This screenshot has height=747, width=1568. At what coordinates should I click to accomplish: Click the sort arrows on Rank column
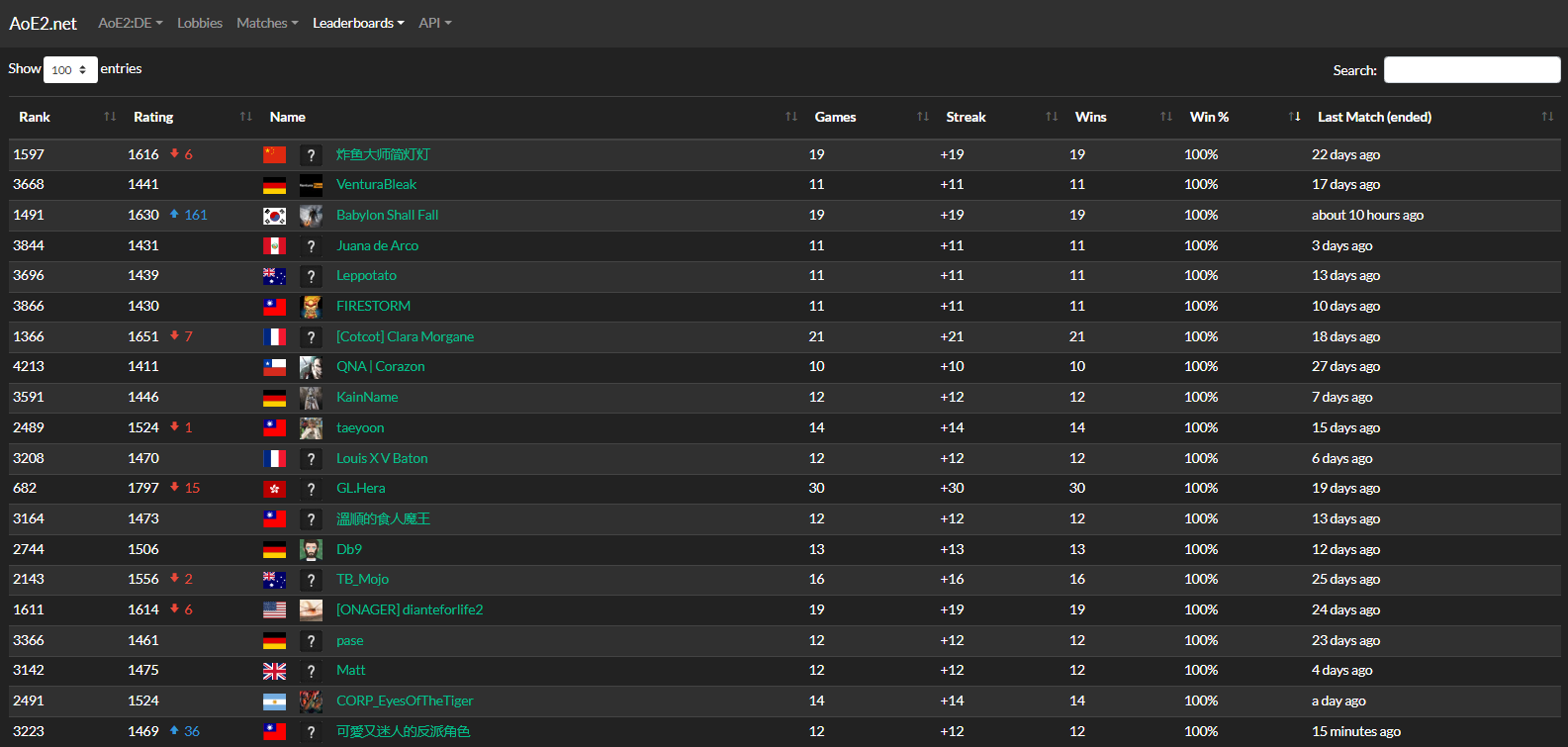[x=110, y=117]
